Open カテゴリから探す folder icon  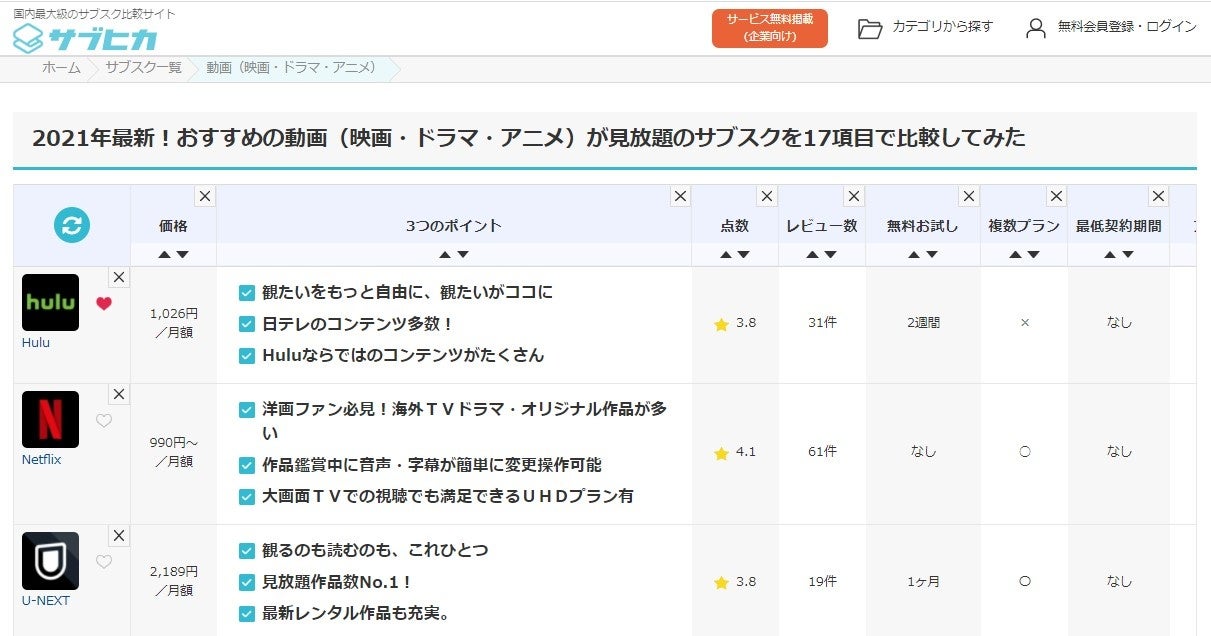pyautogui.click(x=870, y=28)
